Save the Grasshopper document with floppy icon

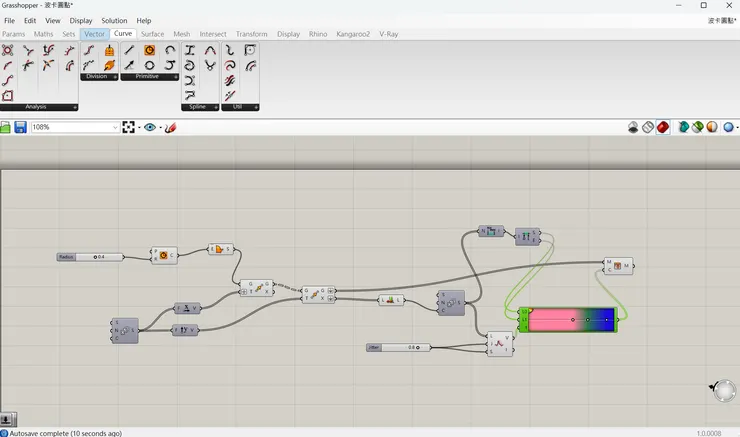click(x=20, y=128)
